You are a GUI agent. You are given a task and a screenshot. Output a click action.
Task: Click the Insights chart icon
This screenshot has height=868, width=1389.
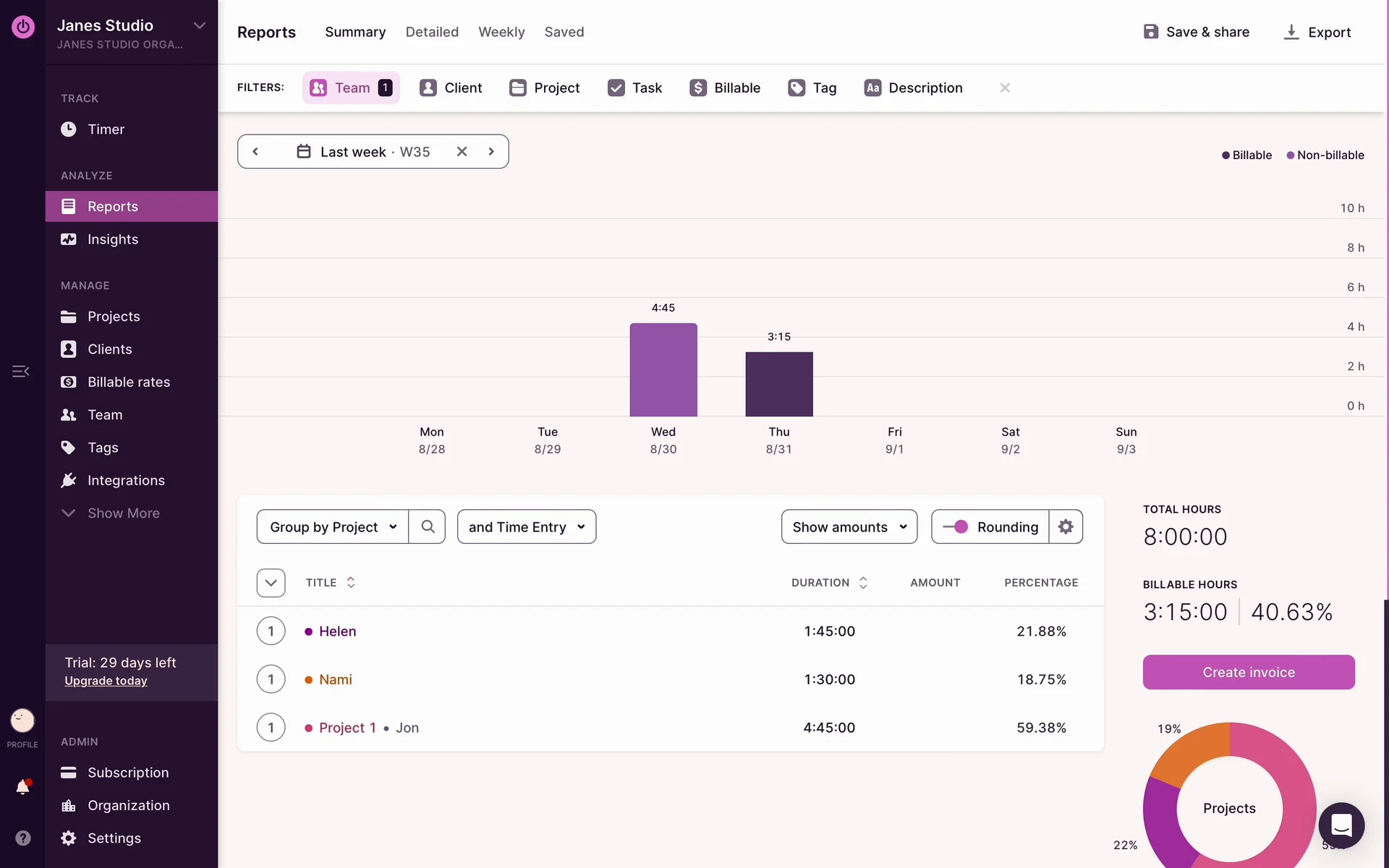(x=68, y=239)
